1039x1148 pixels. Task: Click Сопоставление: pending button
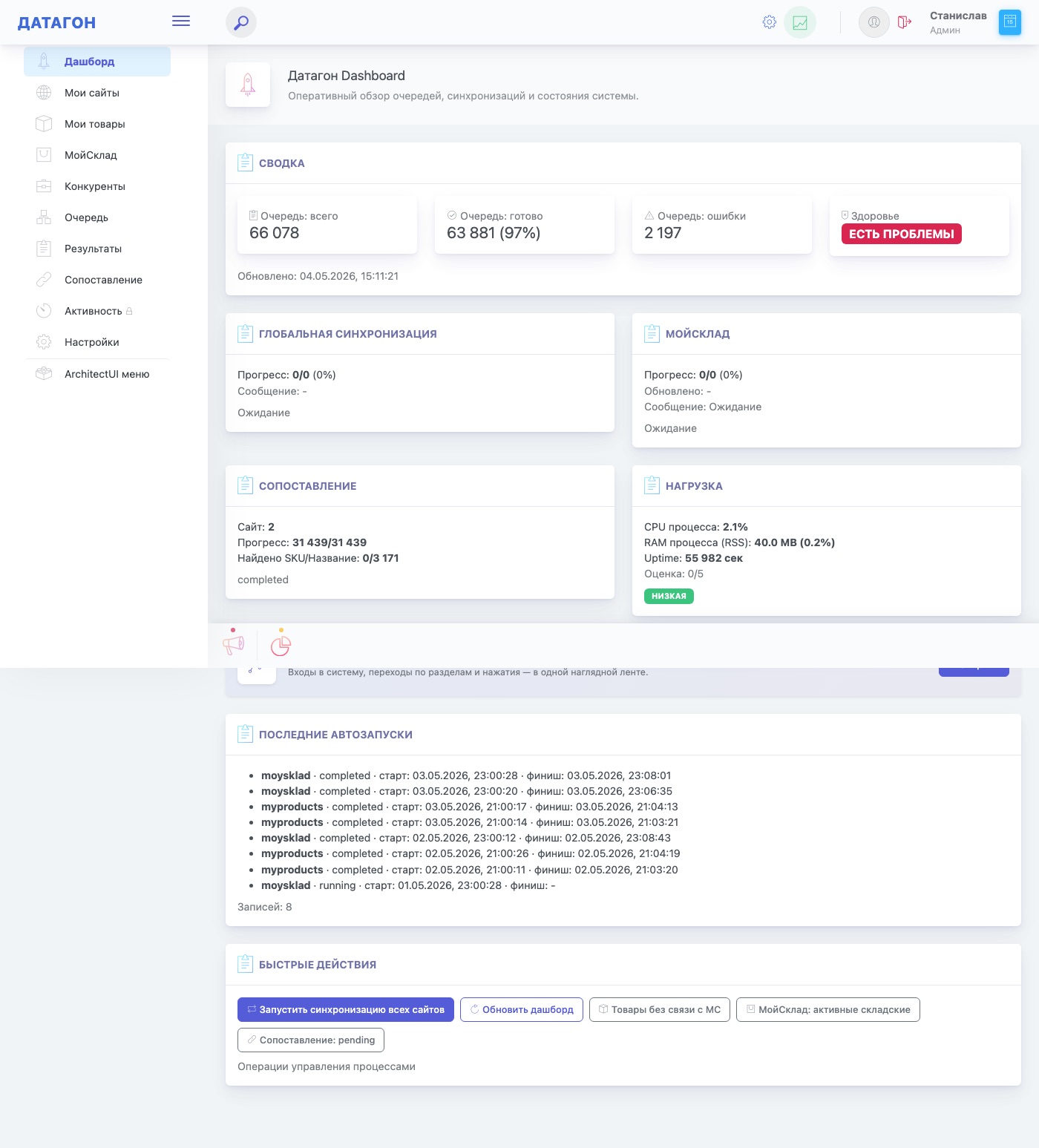tap(311, 1040)
